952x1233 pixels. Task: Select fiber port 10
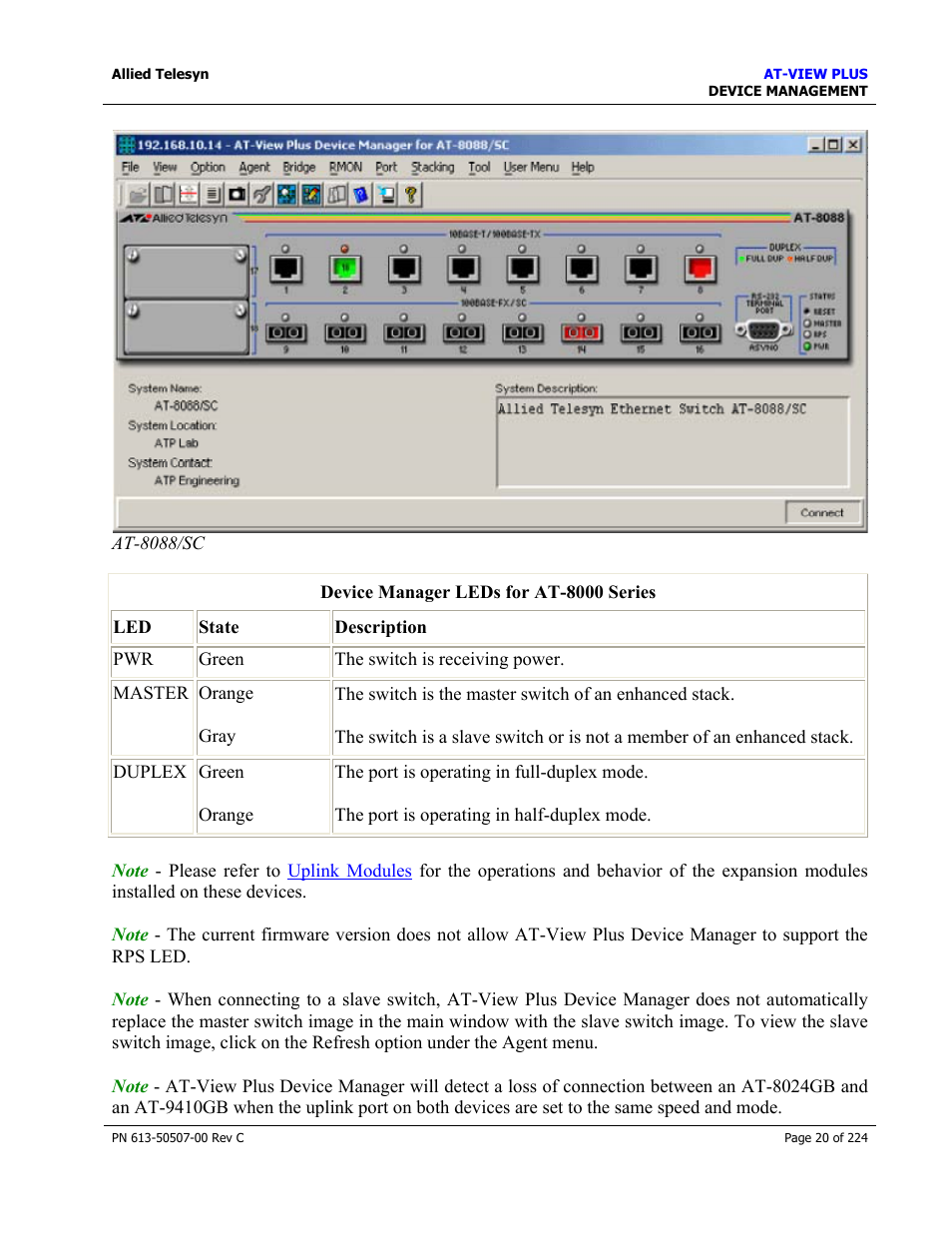pos(345,332)
